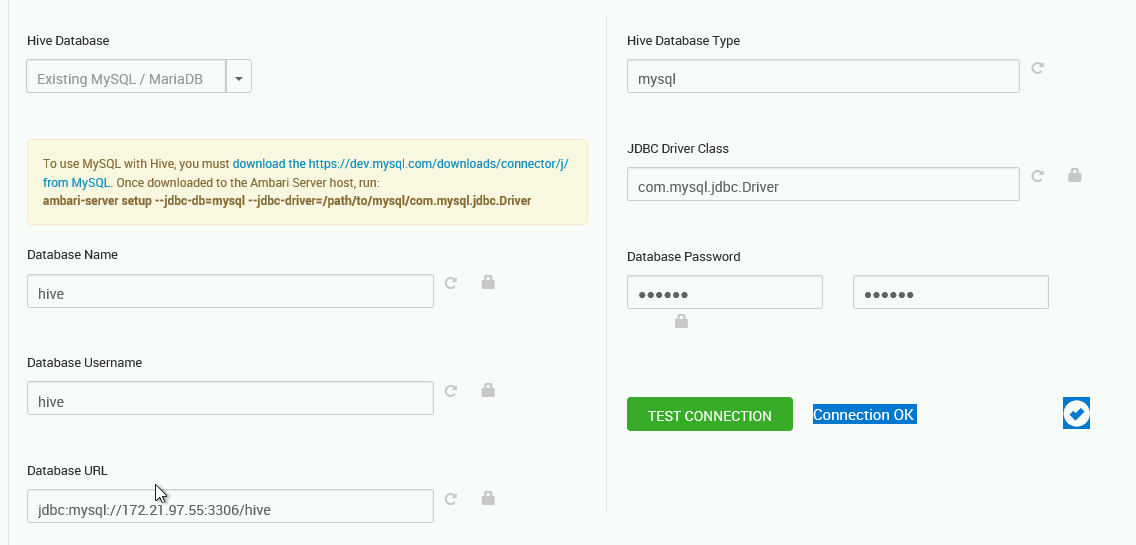Click the TEST CONNECTION button
Image resolution: width=1136 pixels, height=545 pixels.
[x=710, y=415]
